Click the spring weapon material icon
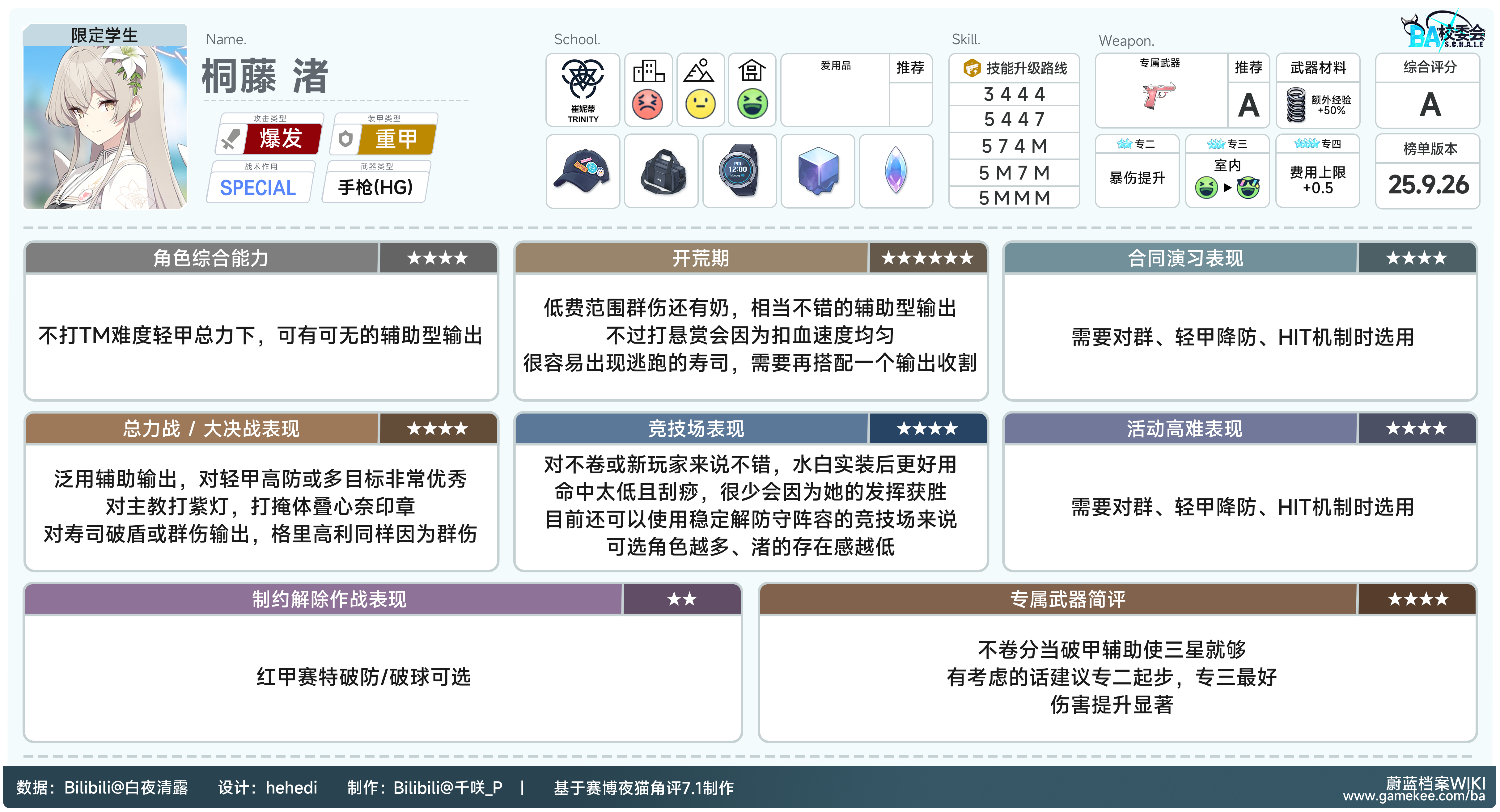Image resolution: width=1500 pixels, height=812 pixels. (x=1296, y=105)
